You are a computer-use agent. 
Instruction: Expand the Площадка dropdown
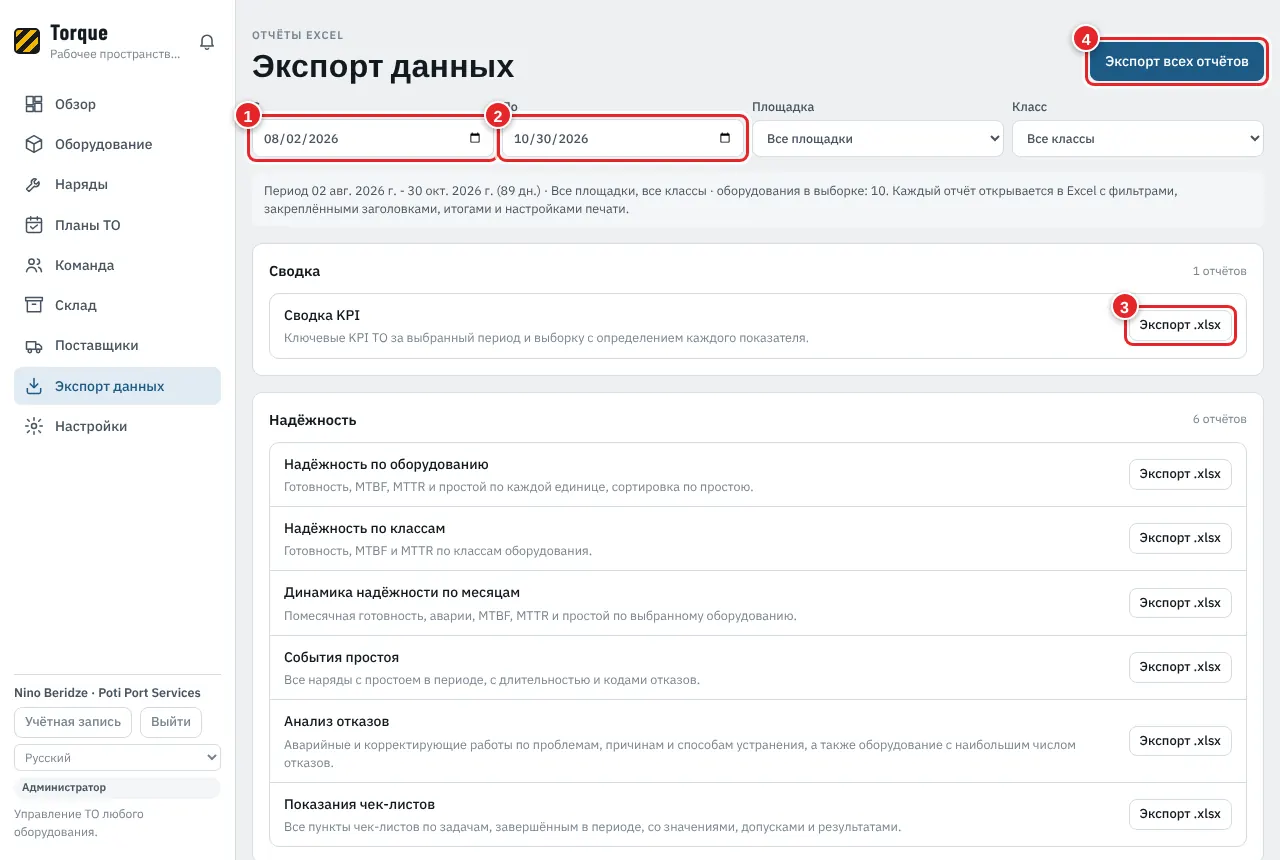(877, 139)
